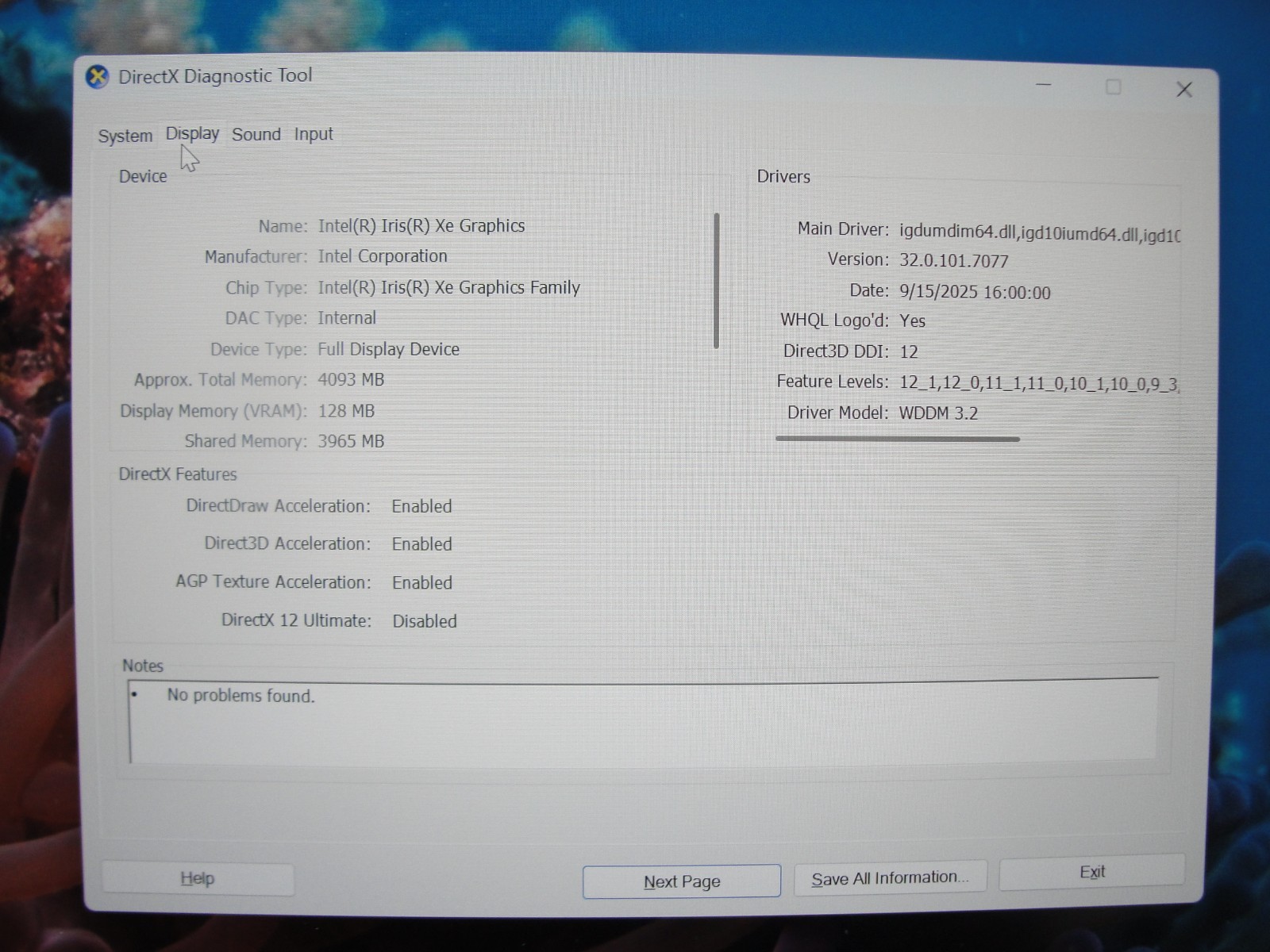Viewport: 1270px width, 952px height.
Task: Select the text 'Intel(R) Iris(R) Xe Graphics' name value
Action: (x=421, y=226)
